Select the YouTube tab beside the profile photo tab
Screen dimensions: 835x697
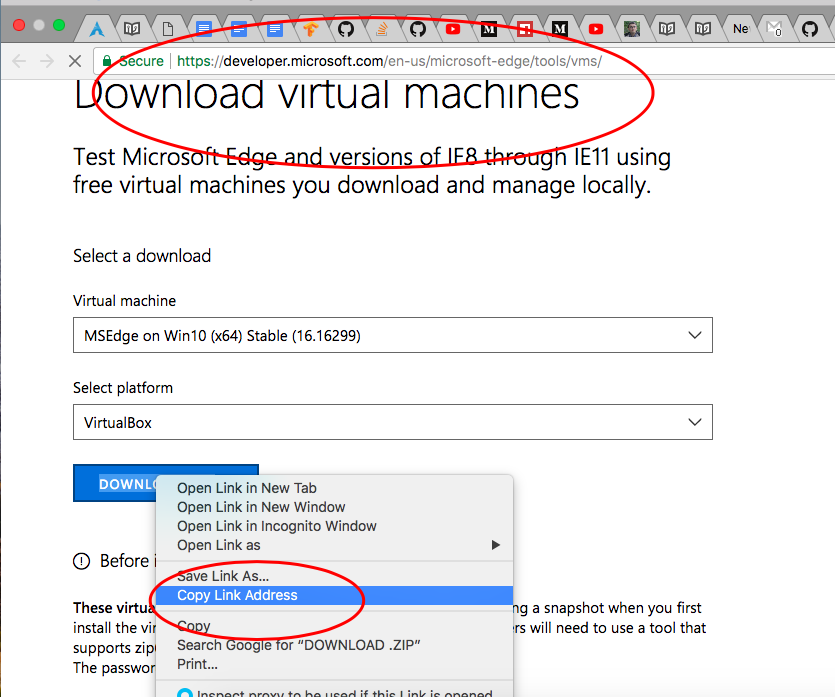coord(596,29)
